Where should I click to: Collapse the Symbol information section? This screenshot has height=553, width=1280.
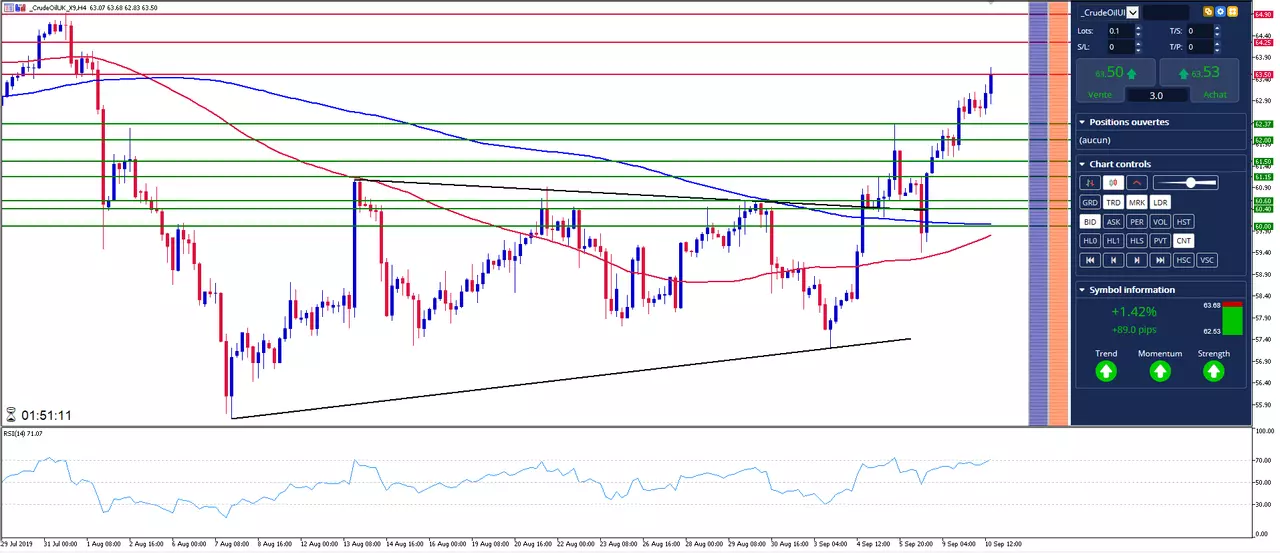click(1082, 290)
